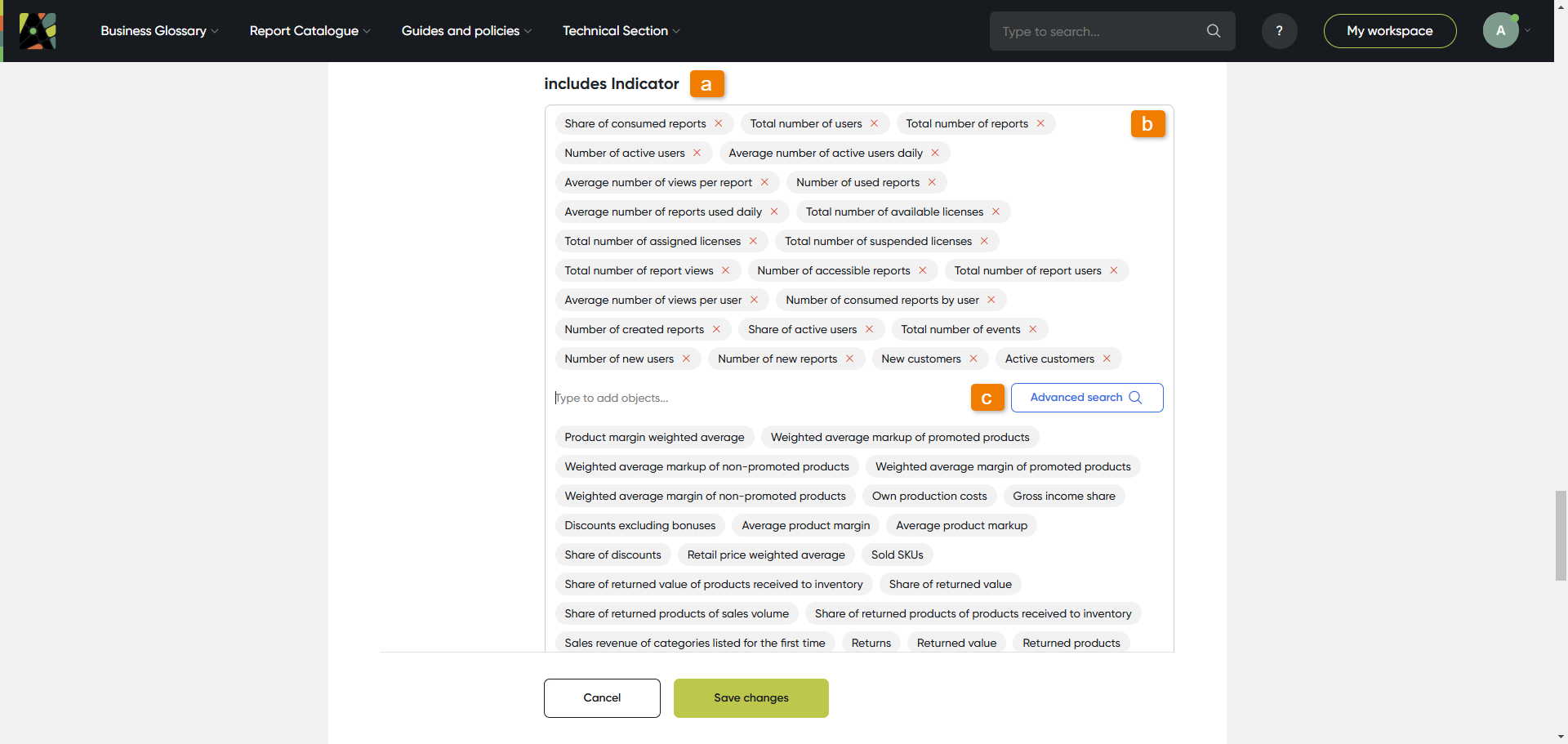Click the app logo in header
This screenshot has height=744, width=1568.
click(38, 31)
